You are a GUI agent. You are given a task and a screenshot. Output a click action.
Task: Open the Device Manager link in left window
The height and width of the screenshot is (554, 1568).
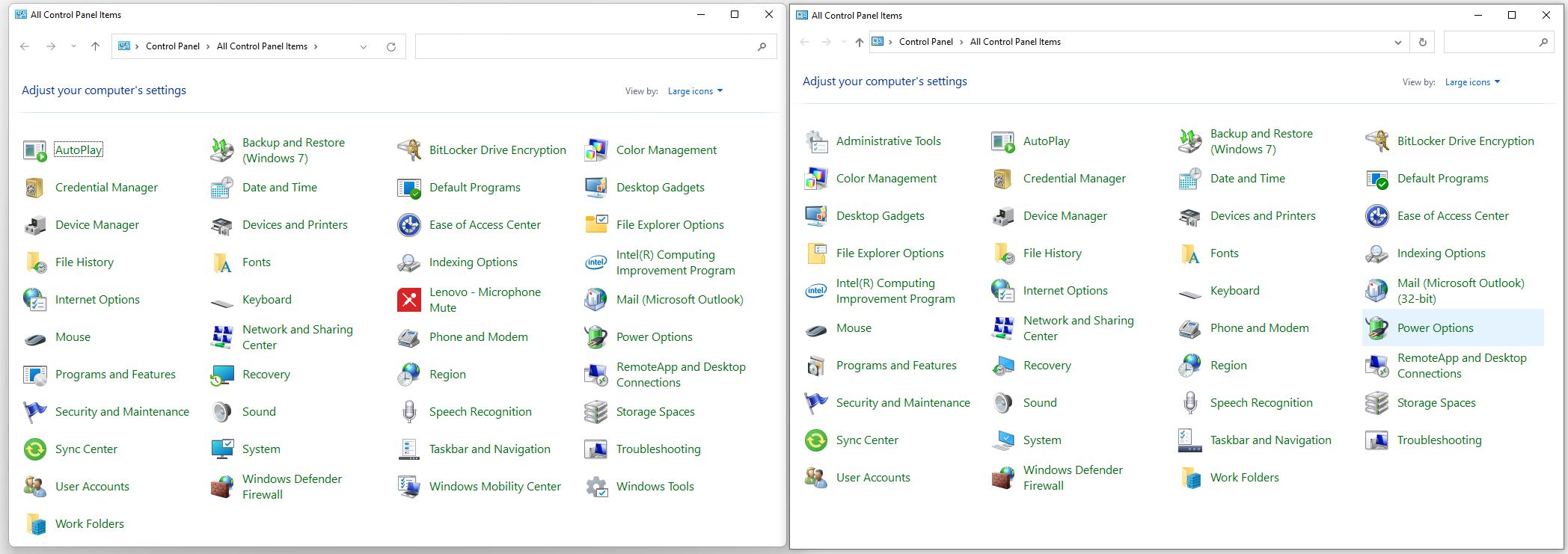(x=97, y=225)
